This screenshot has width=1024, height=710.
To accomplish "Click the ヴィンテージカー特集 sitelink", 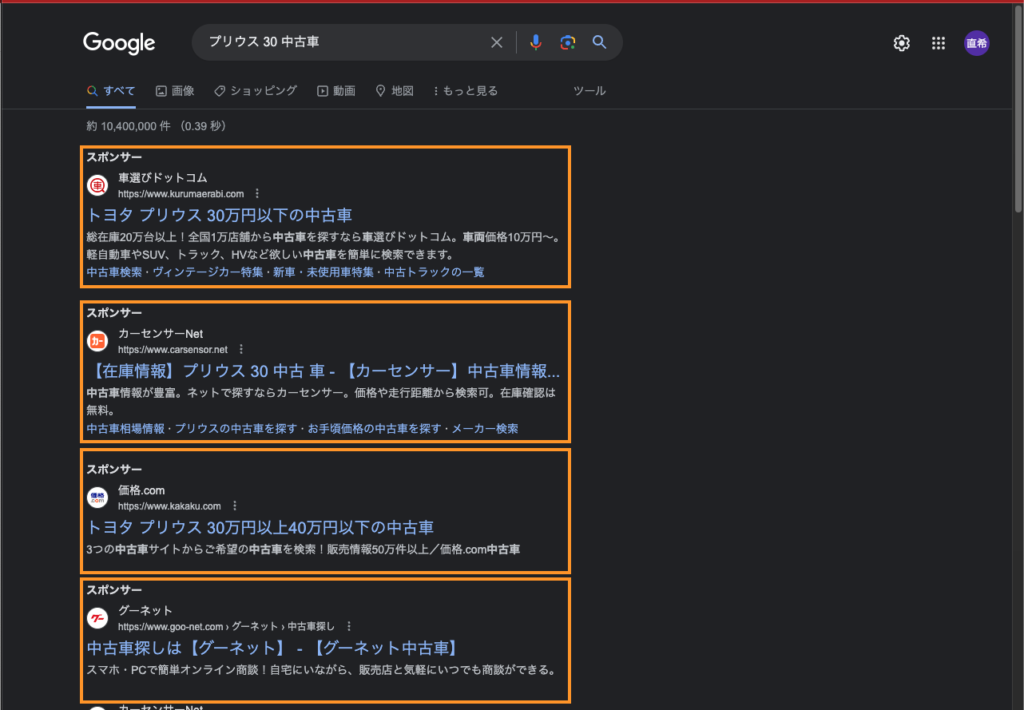I will point(208,272).
